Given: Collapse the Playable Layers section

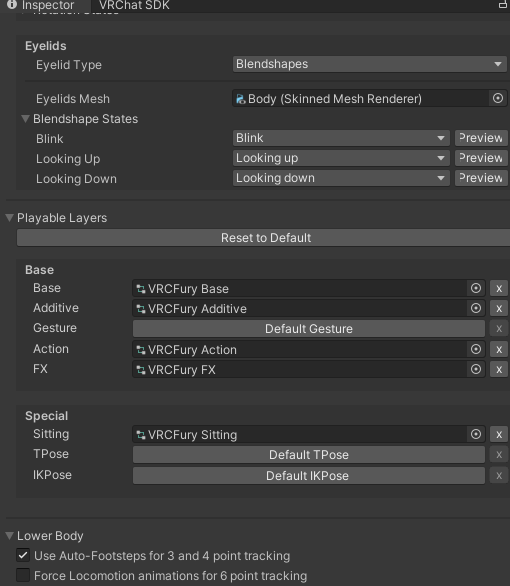Looking at the screenshot, I should 10,218.
